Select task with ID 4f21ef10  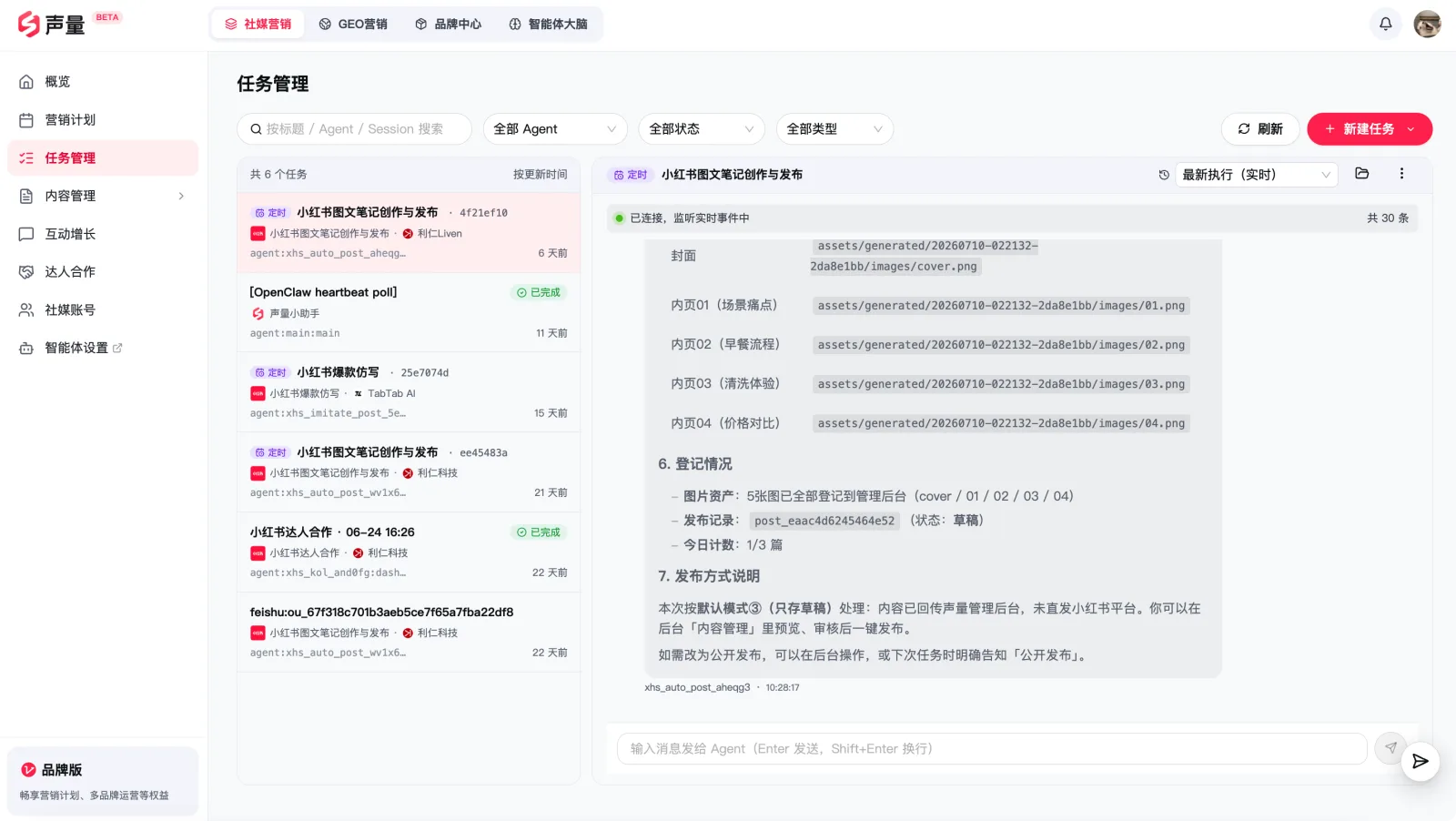coord(409,233)
